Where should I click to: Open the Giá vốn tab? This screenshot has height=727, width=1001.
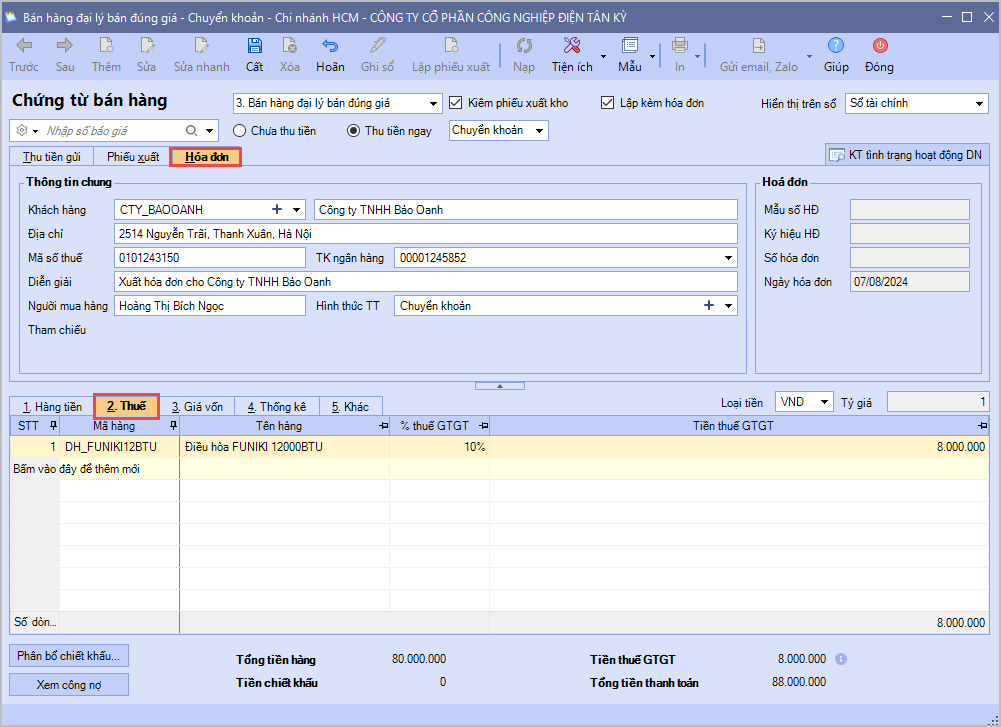point(197,407)
